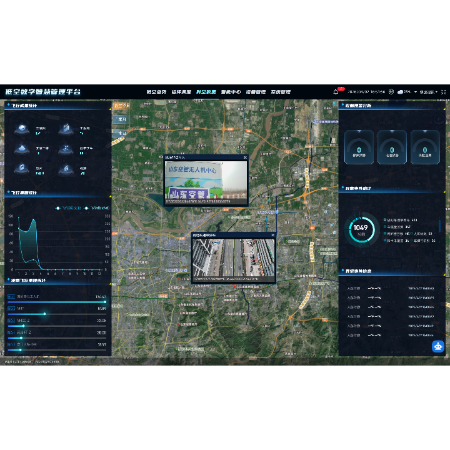Click the scrollbar beside the donut chart legend
The image size is (450, 450).
click(440, 226)
